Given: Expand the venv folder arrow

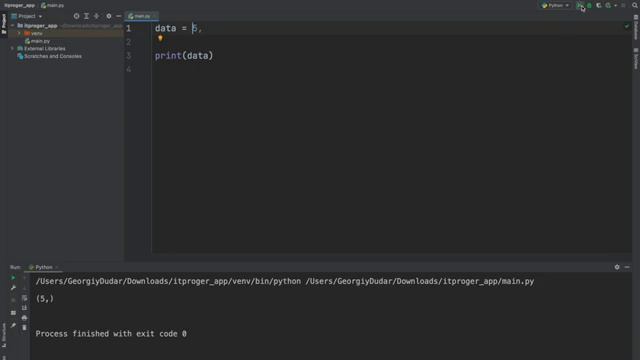Looking at the screenshot, I should pyautogui.click(x=19, y=33).
